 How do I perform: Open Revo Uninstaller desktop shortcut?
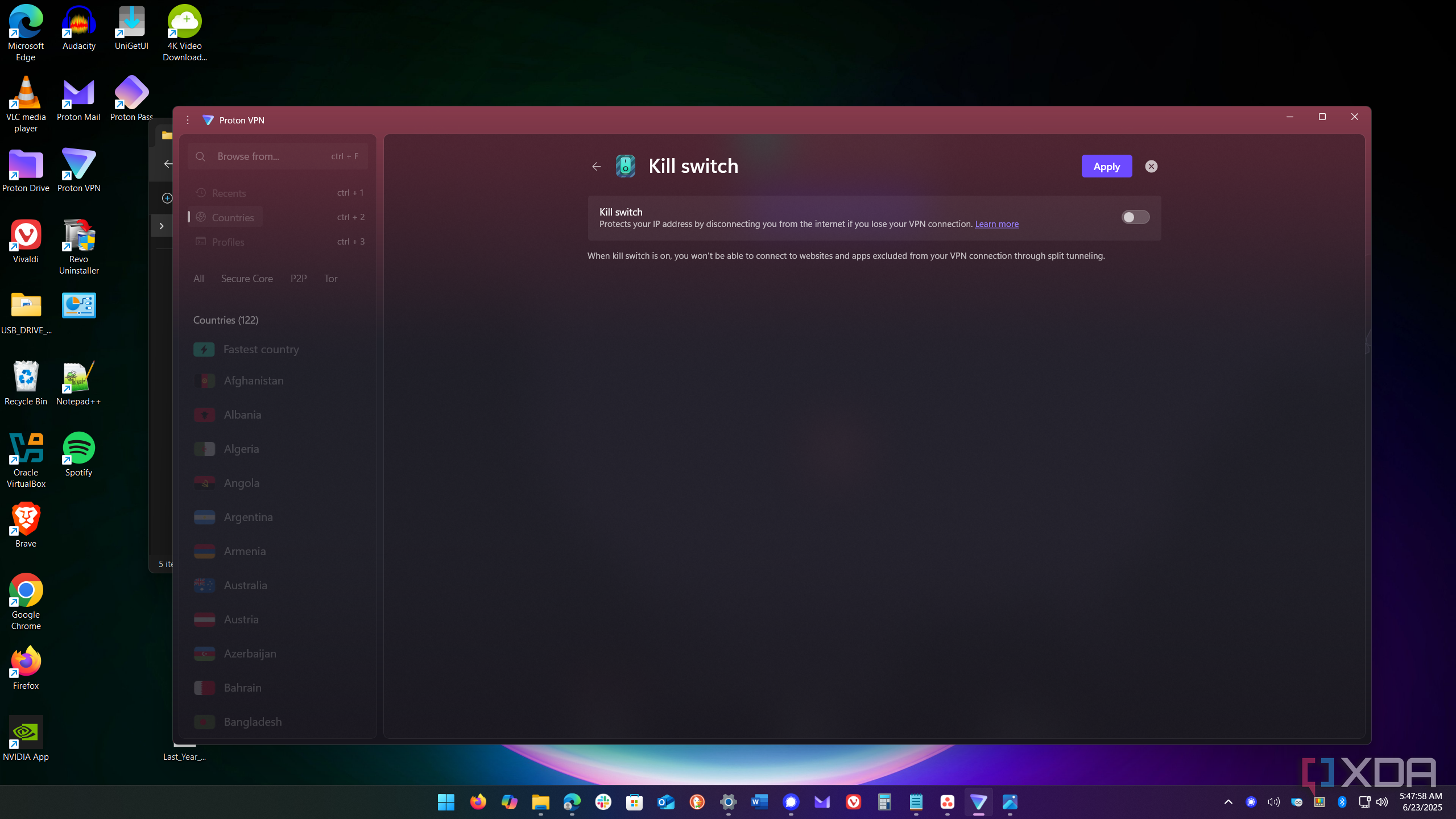pos(78,246)
